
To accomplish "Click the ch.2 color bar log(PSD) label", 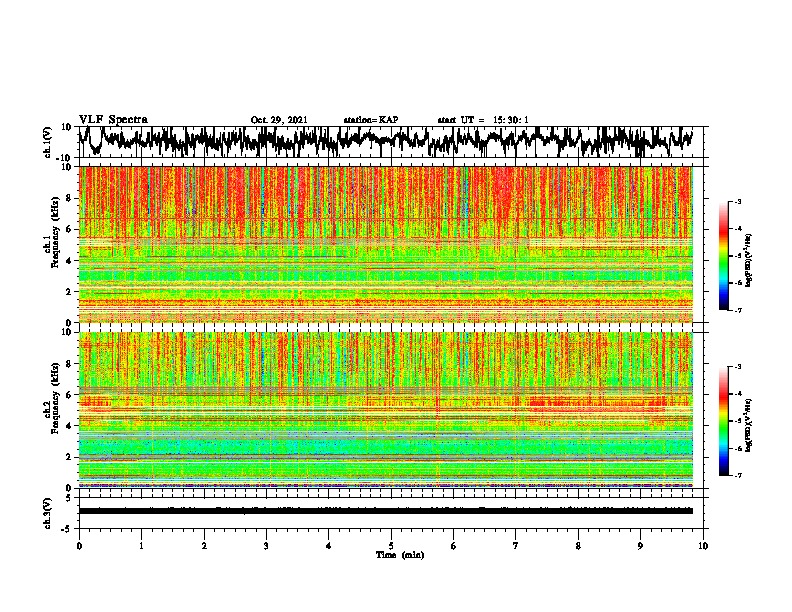I will pyautogui.click(x=749, y=425).
